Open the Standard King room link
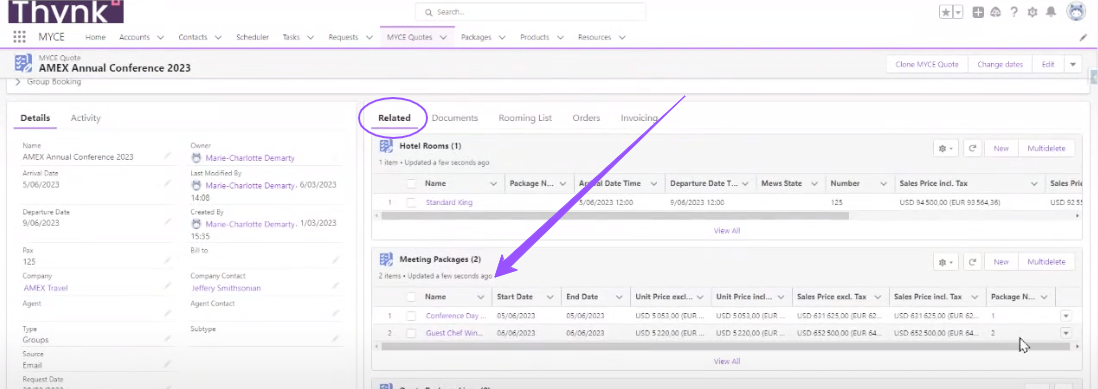Viewport: 1098px width, 389px height. [449, 202]
